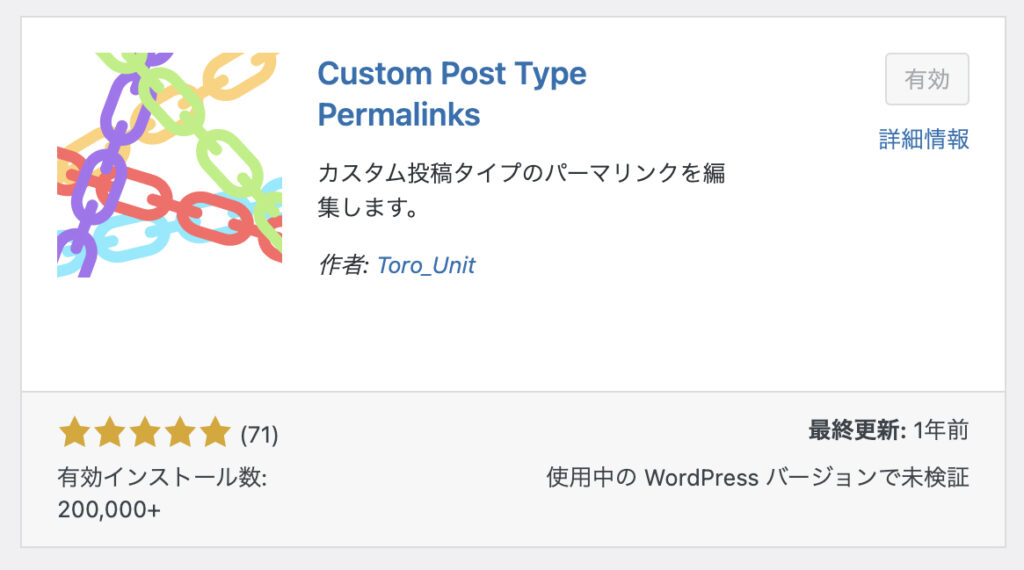This screenshot has height=570, width=1024.
Task: Click the fifth rating star
Action: 216,432
